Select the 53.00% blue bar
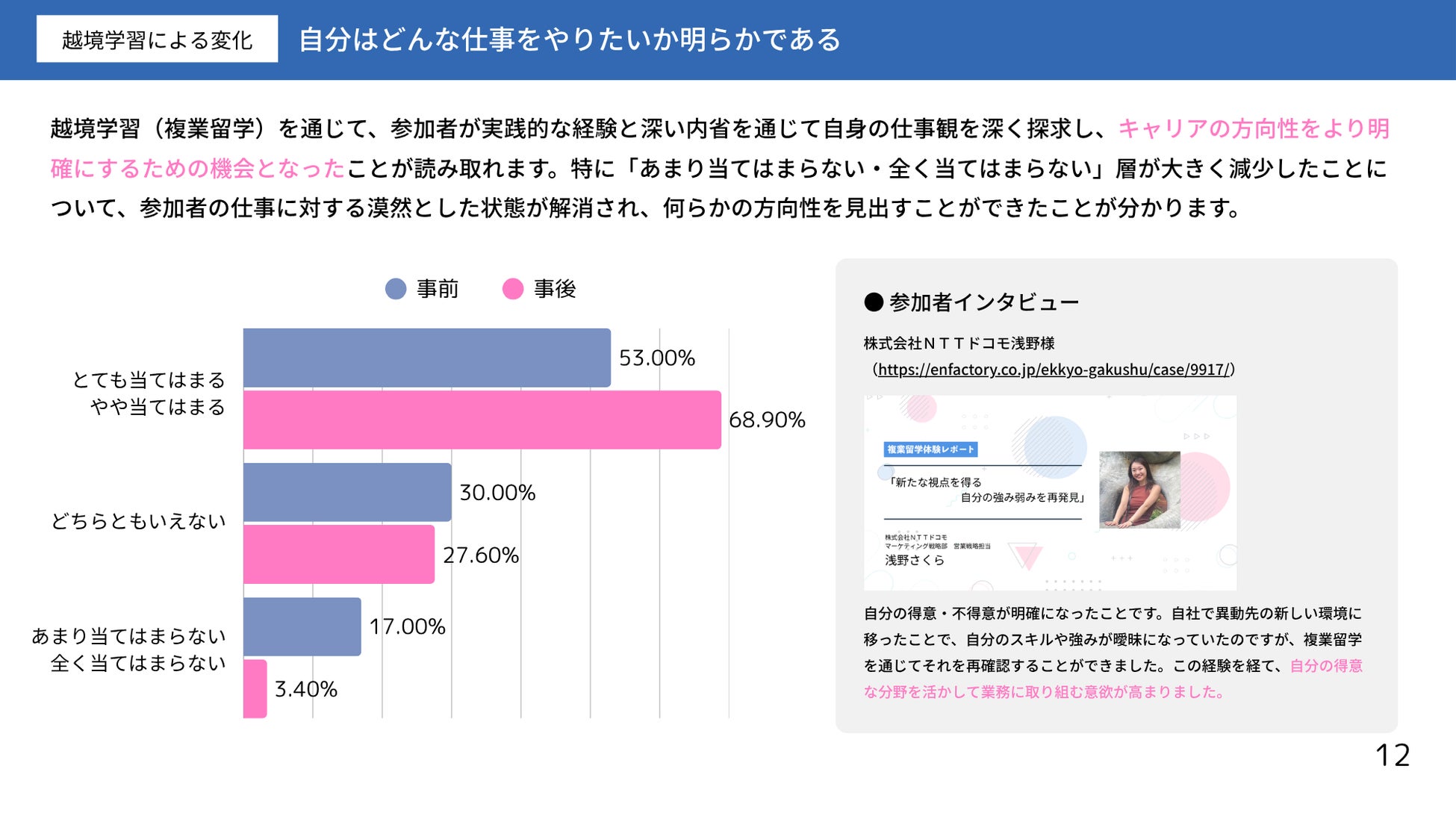The height and width of the screenshot is (819, 1456). tap(426, 358)
